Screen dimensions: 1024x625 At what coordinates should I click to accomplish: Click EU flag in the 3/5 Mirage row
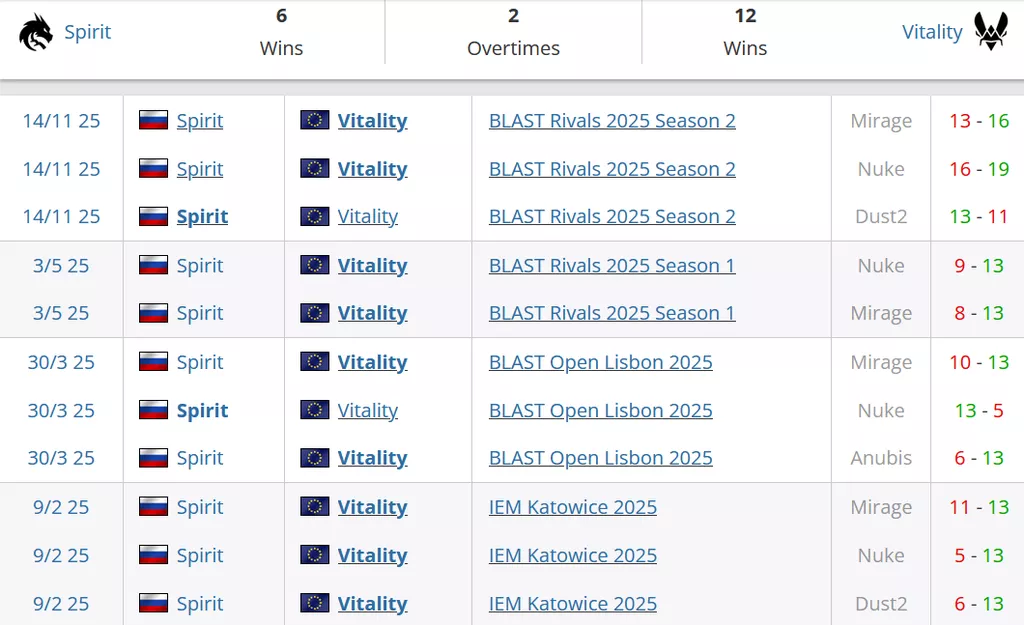315,313
